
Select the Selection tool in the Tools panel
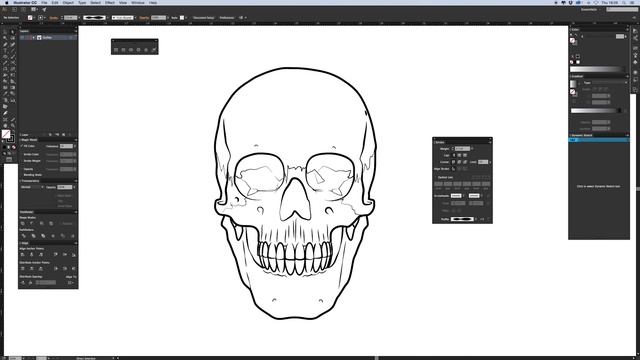(x=5, y=31)
